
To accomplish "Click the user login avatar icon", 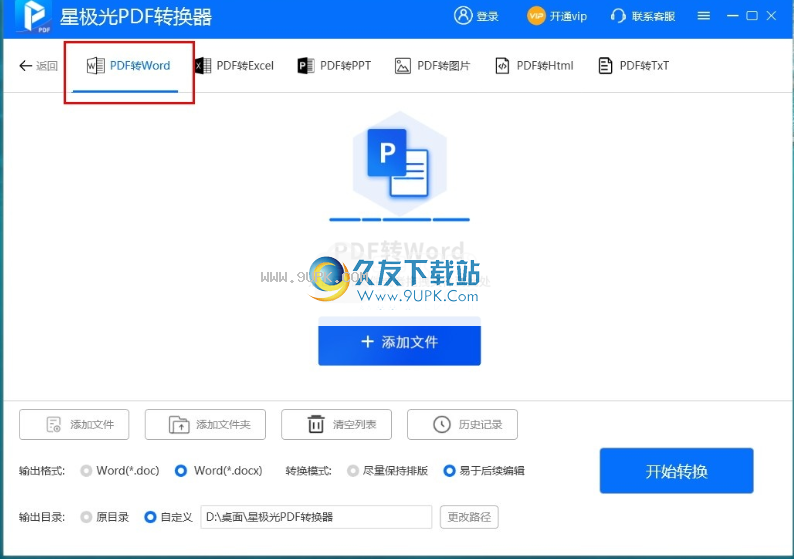I will pyautogui.click(x=463, y=16).
